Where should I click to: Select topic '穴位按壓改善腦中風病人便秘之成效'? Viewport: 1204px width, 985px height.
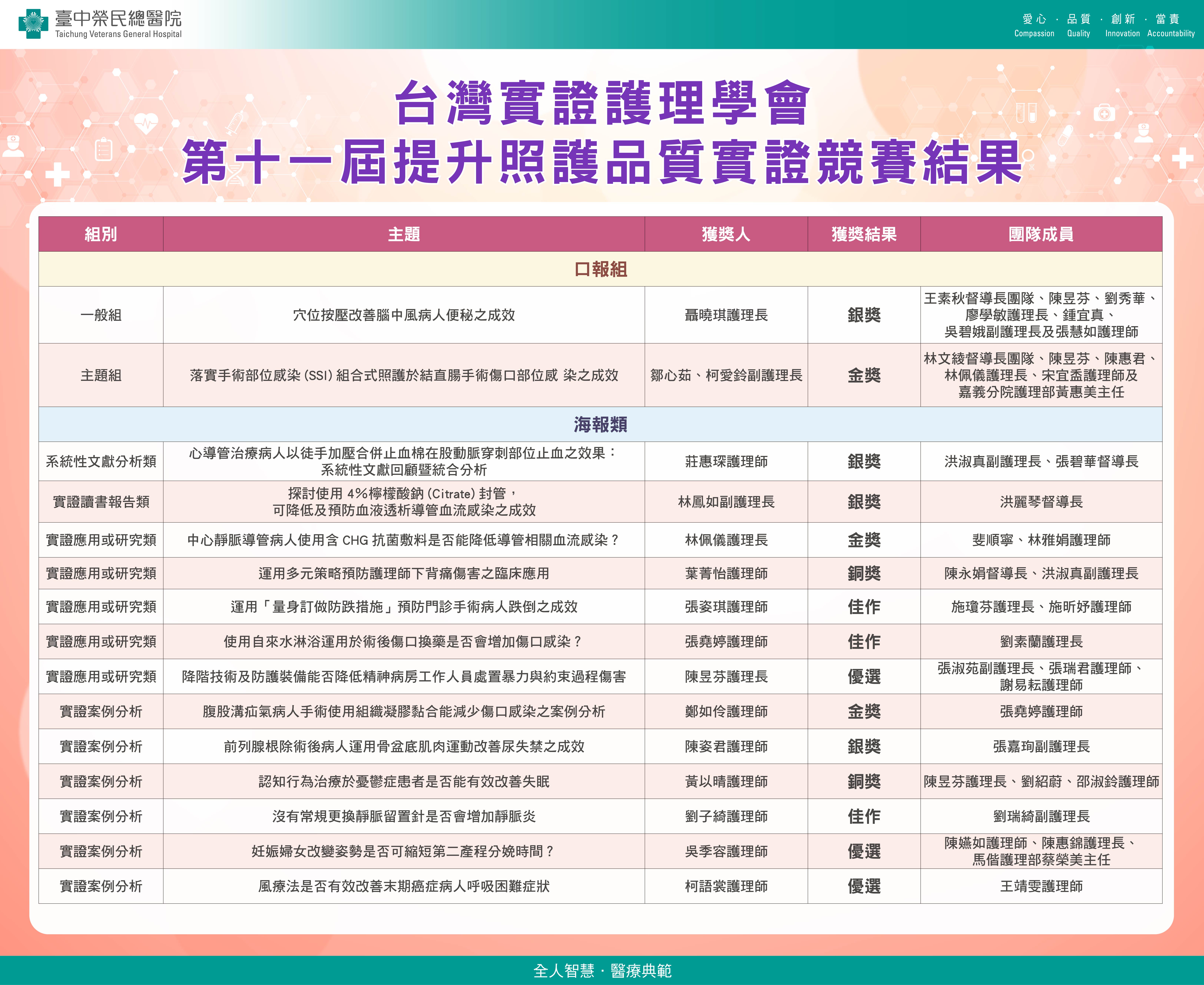(404, 315)
